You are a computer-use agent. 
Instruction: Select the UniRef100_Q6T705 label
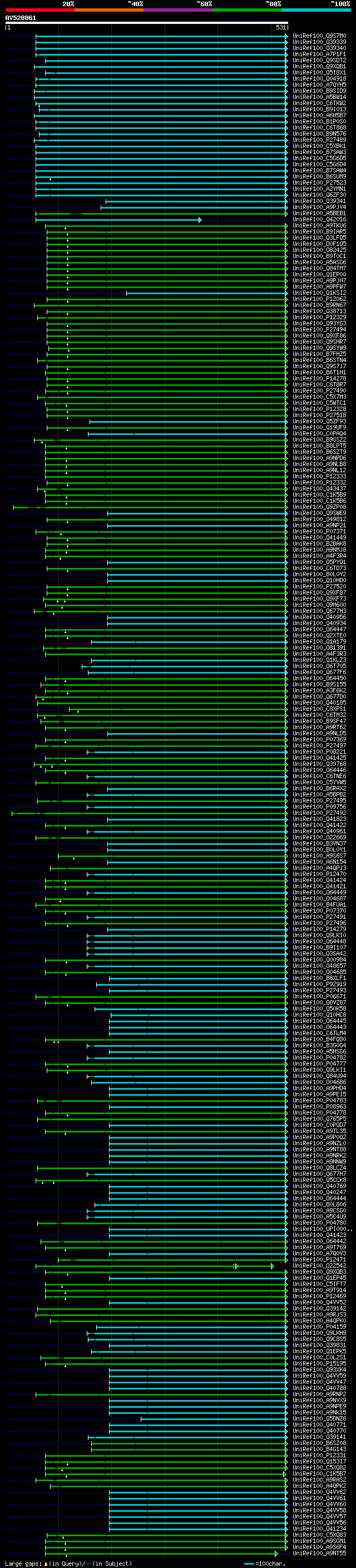[x=319, y=666]
